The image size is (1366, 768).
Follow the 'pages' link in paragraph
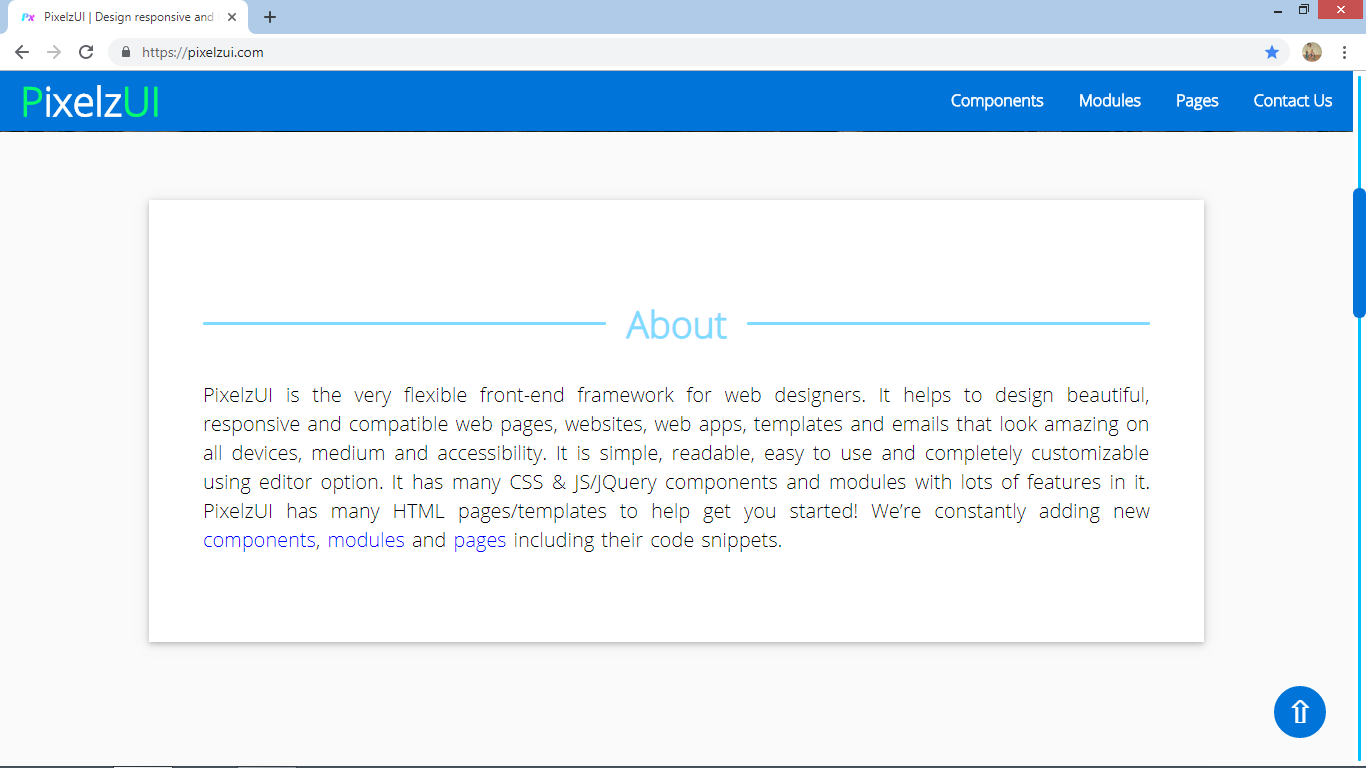480,540
